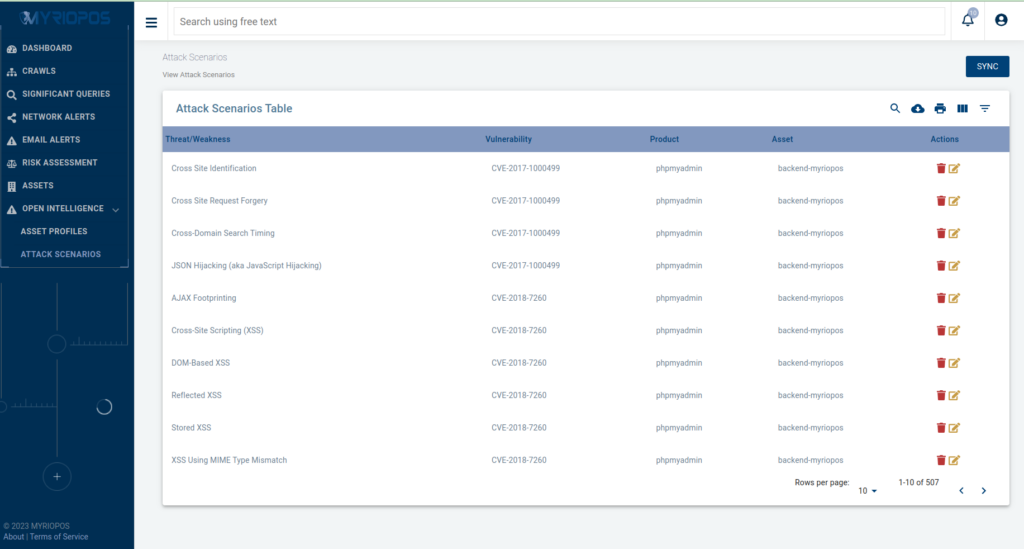Open filter table icon

(985, 108)
